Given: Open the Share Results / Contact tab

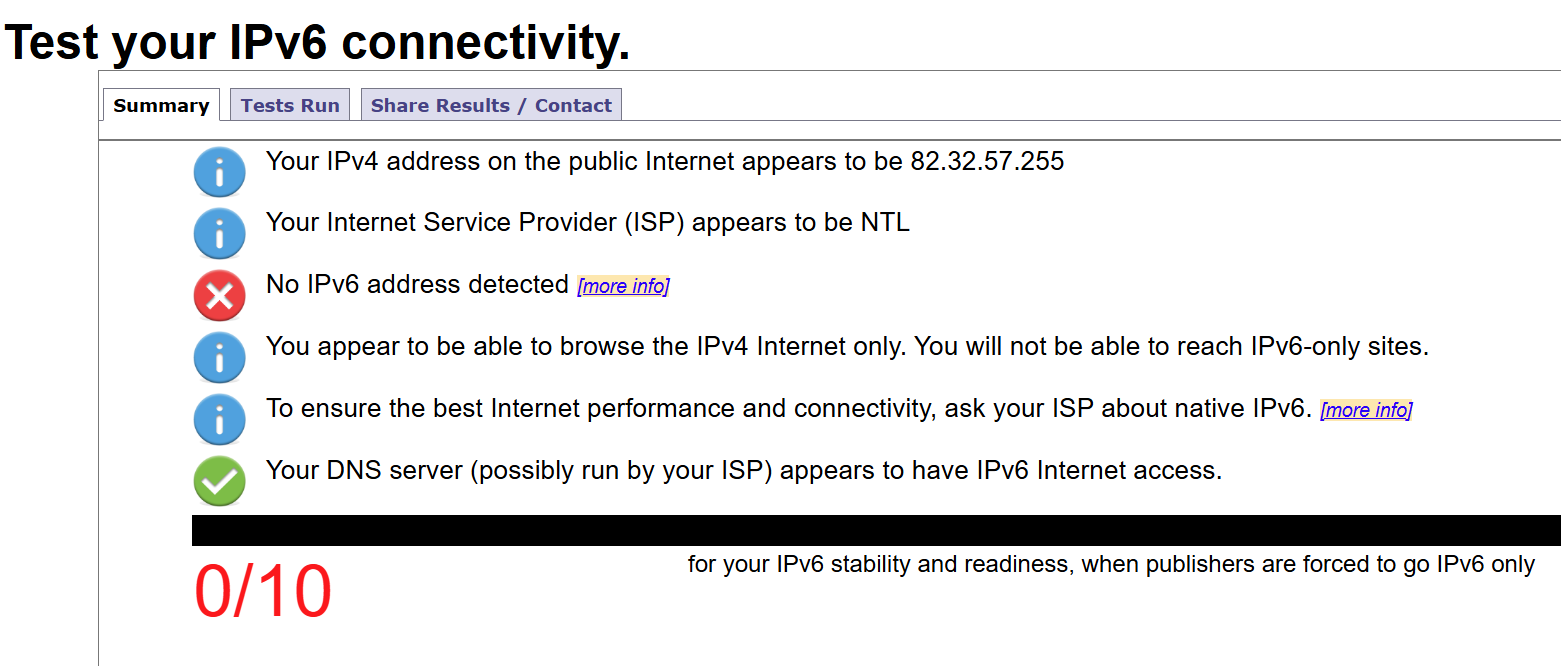Looking at the screenshot, I should (x=491, y=105).
